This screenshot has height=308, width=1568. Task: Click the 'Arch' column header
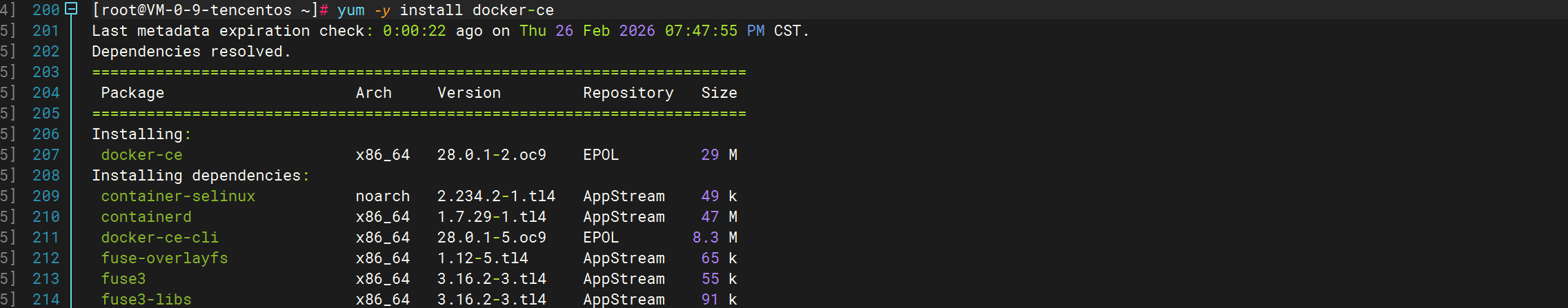(374, 93)
